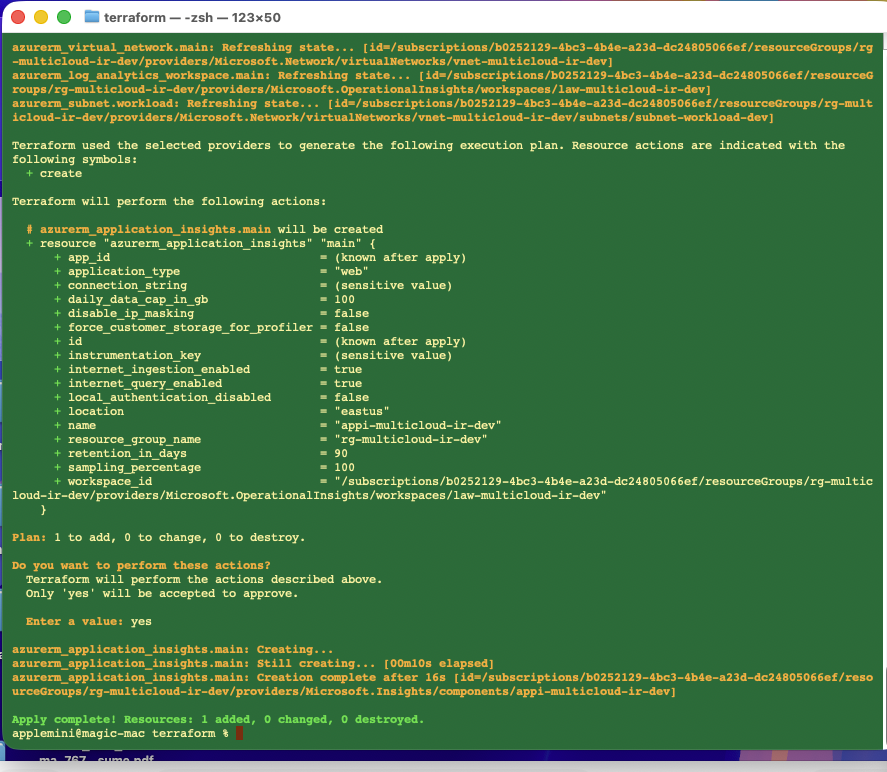The width and height of the screenshot is (887, 772).
Task: Click the 'workspace_id' attribute name
Action: coord(110,481)
